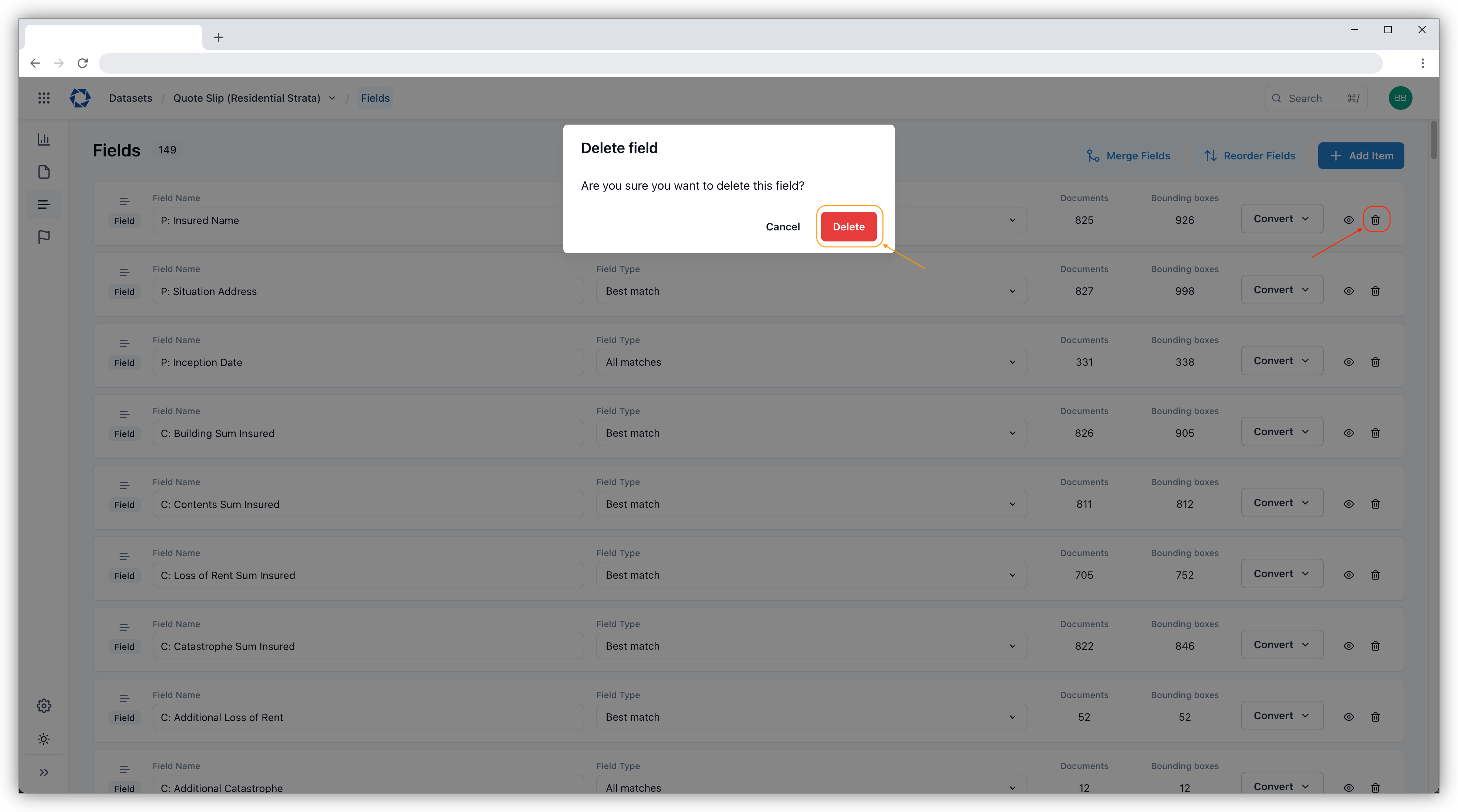Open the documents page sidebar icon

(44, 172)
